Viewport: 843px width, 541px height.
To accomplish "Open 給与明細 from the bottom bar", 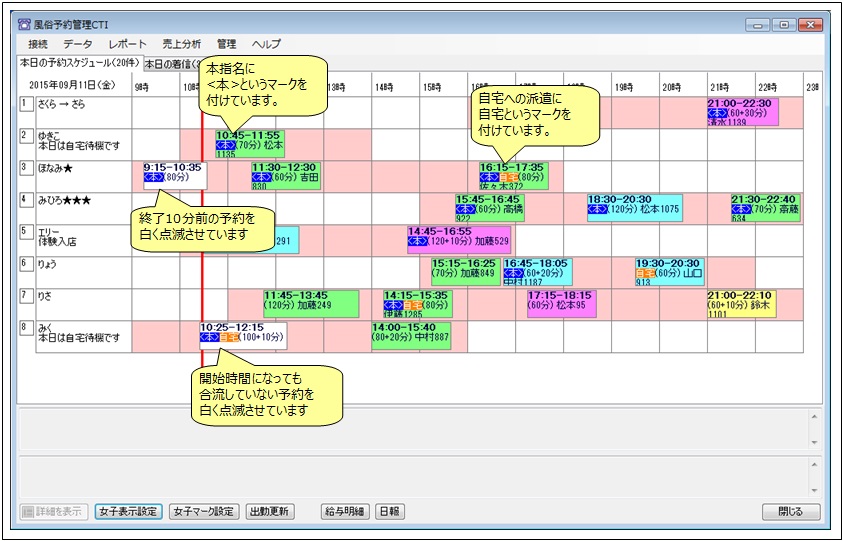I will (x=343, y=511).
